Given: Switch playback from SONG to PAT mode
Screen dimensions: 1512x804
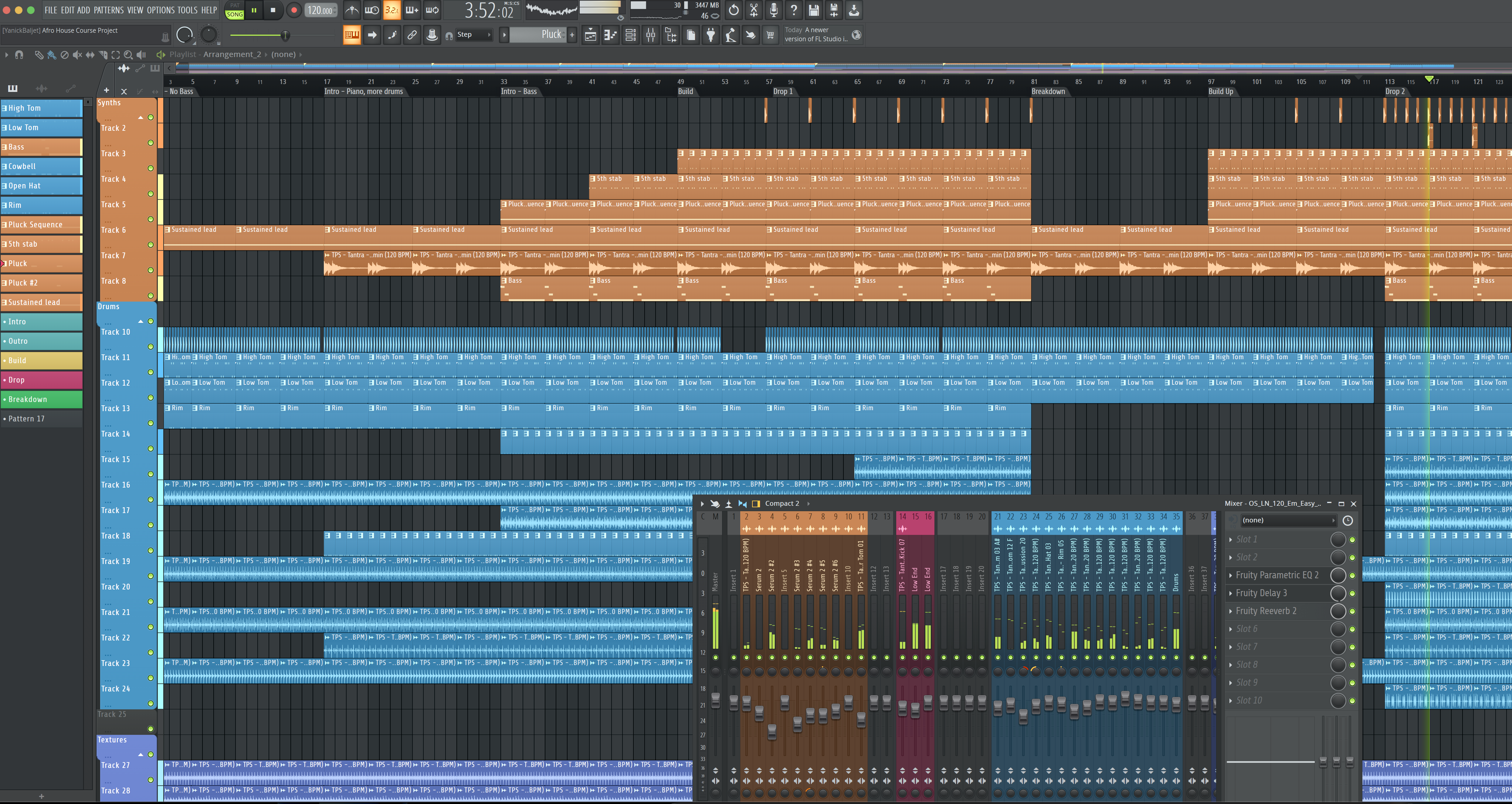Looking at the screenshot, I should pos(234,6).
